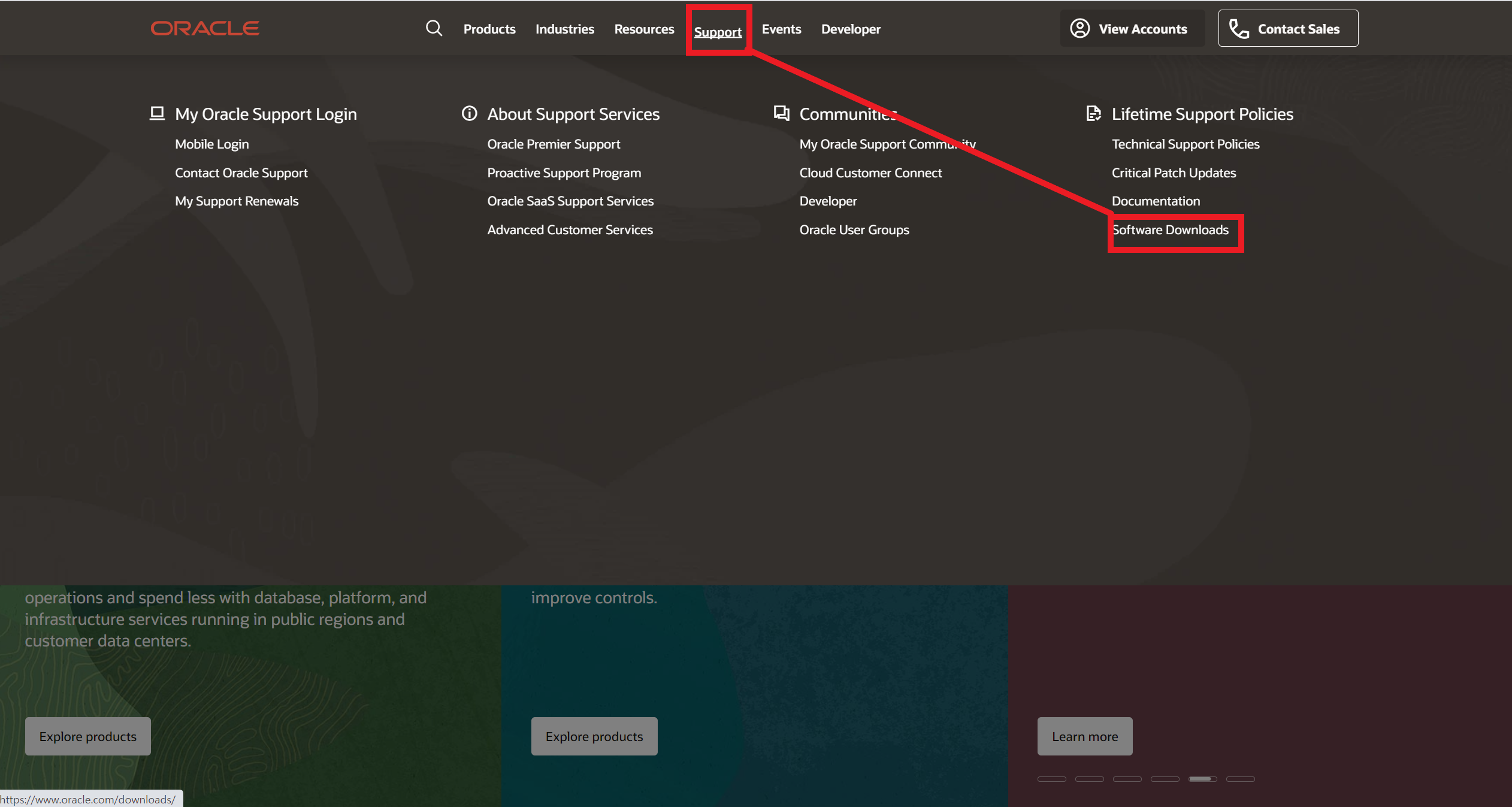1512x807 pixels.
Task: Select the active fifth carousel indicator
Action: 1203,779
